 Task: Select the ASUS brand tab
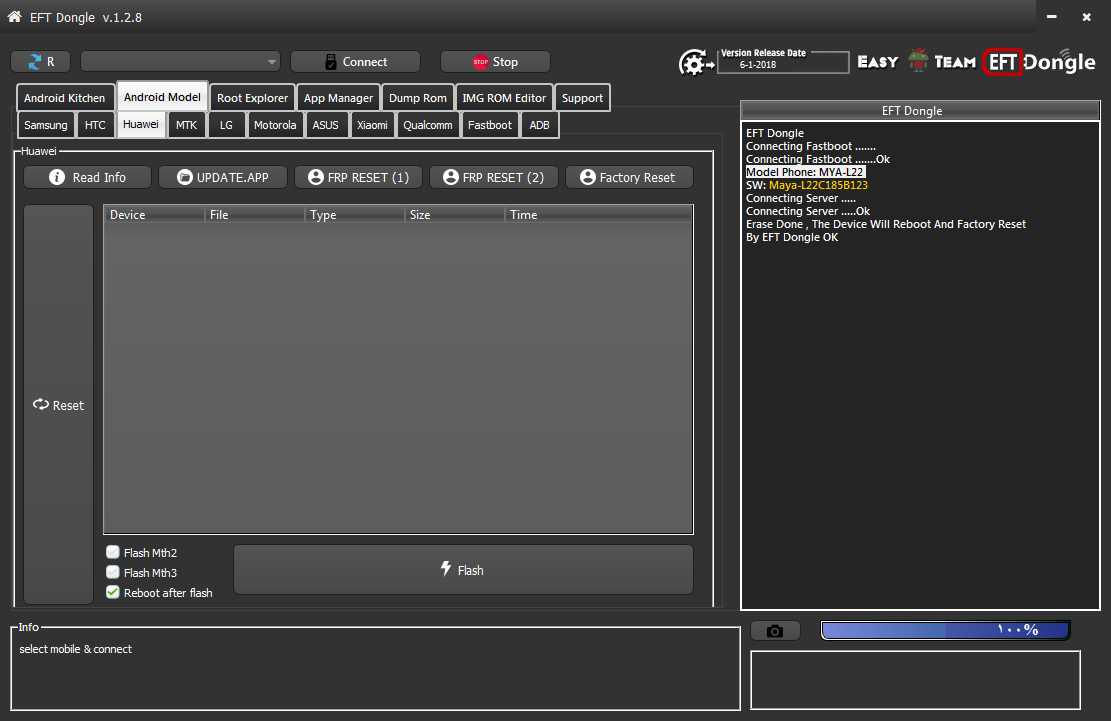click(325, 125)
